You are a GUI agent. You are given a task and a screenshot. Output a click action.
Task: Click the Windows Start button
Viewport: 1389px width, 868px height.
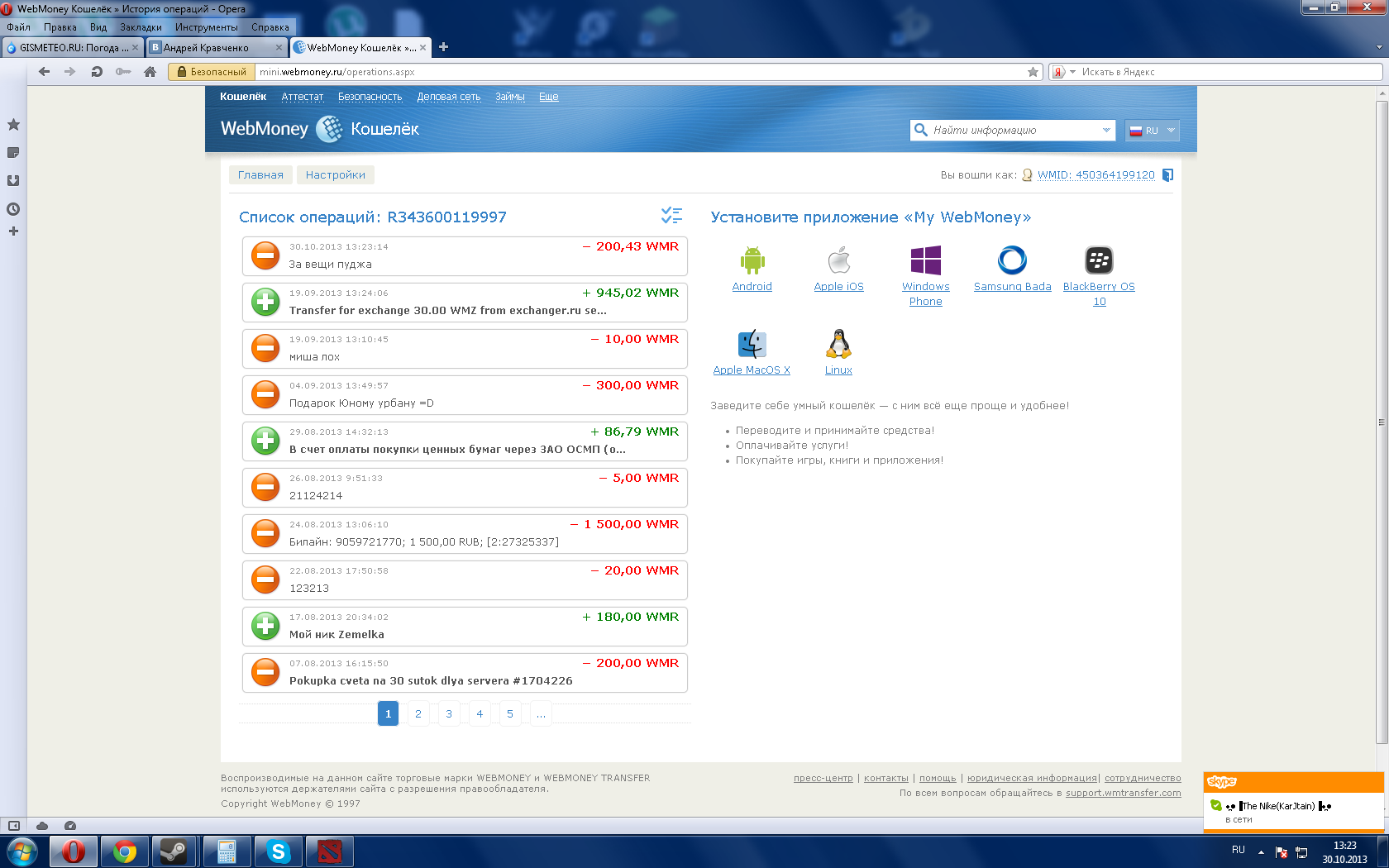click(x=21, y=851)
